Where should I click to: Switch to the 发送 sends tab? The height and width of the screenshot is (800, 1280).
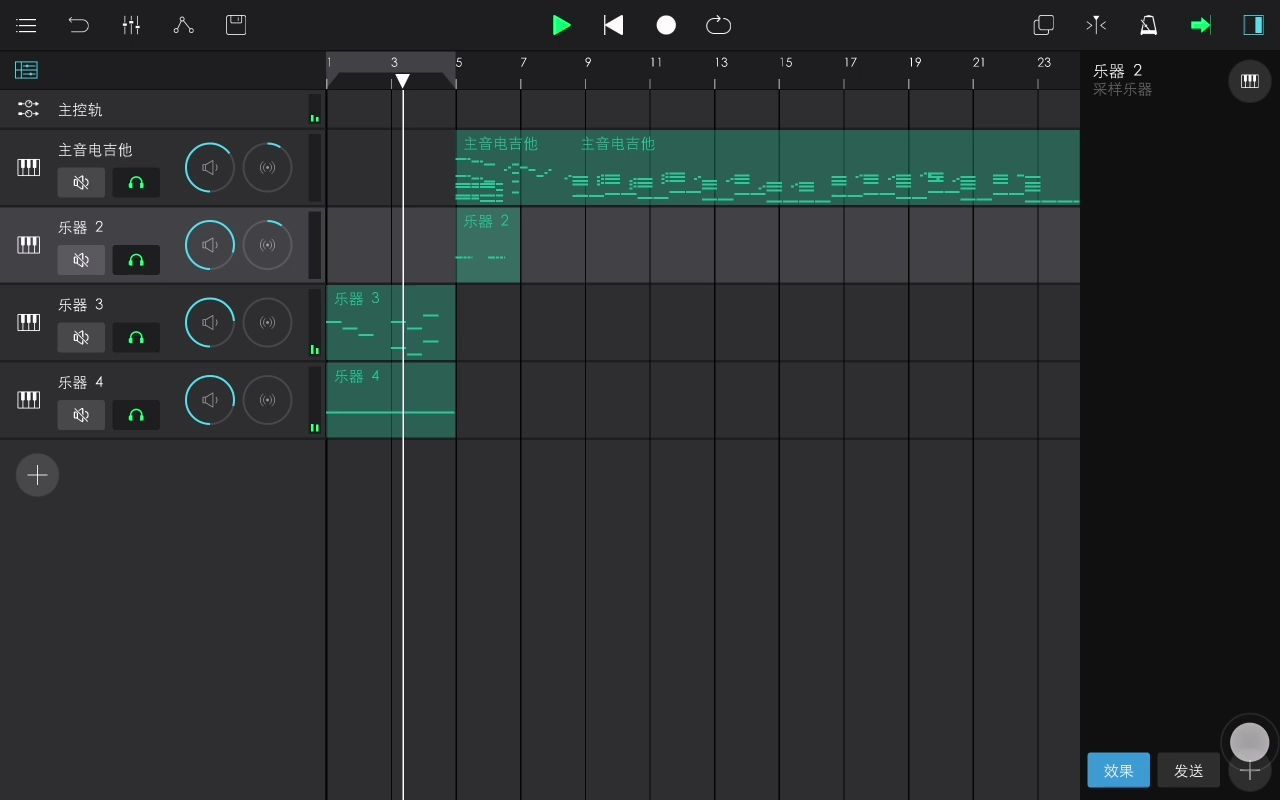(x=1188, y=770)
